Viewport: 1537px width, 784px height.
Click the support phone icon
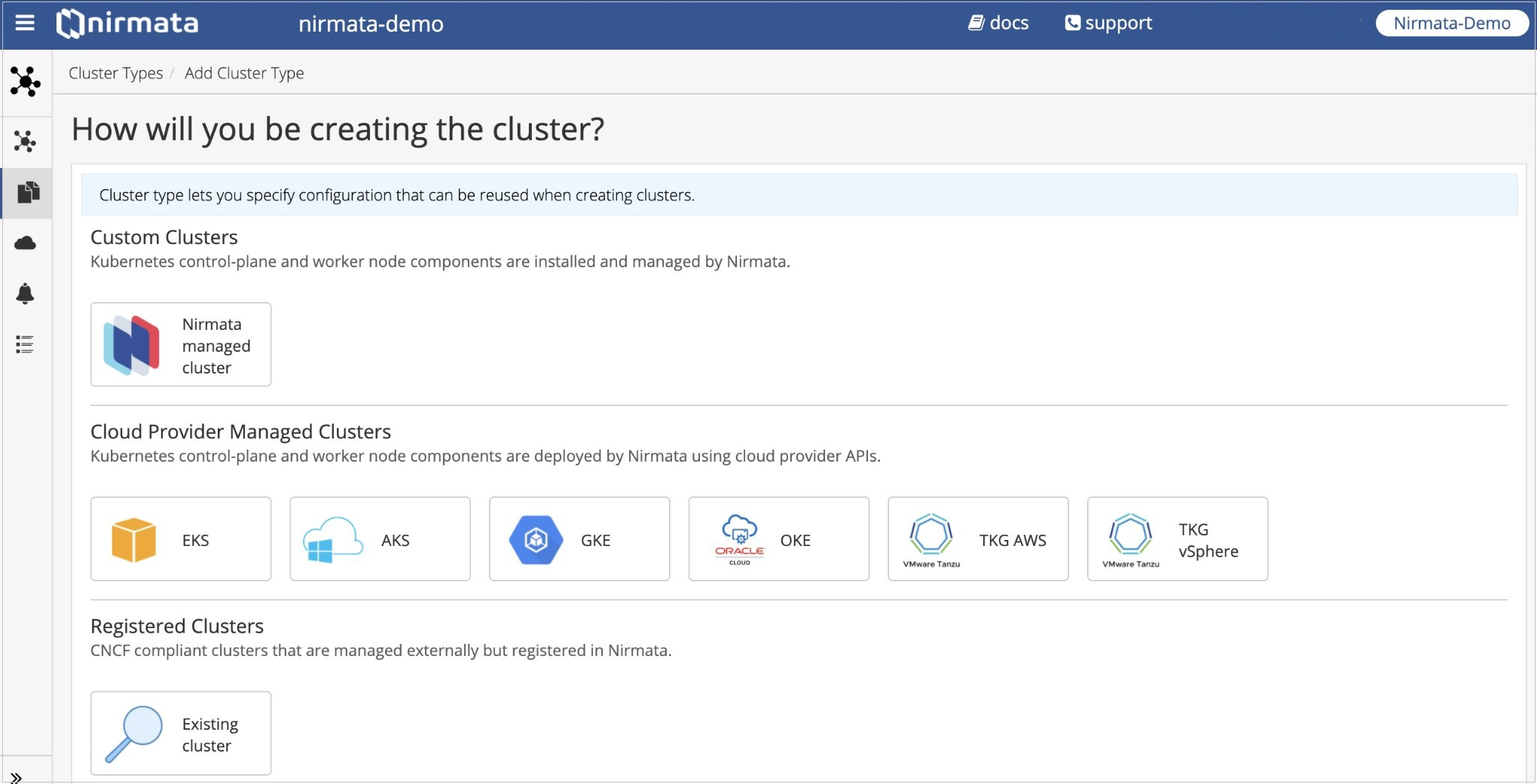[1072, 23]
